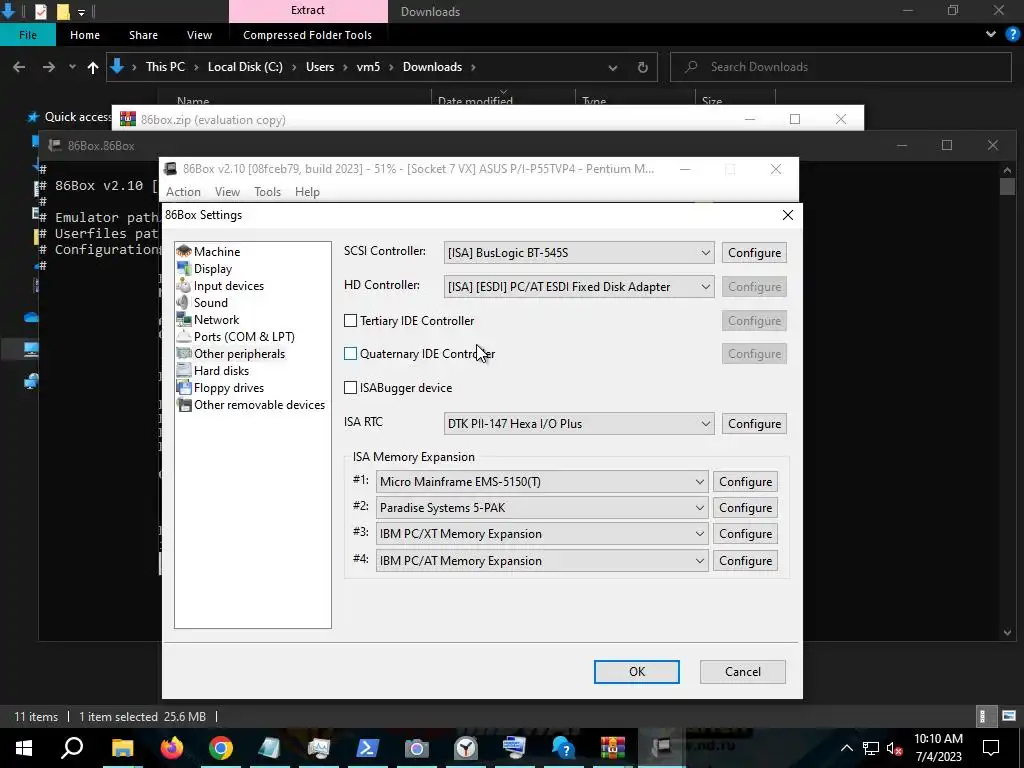Configure the ISA RTC device
Image resolution: width=1024 pixels, height=768 pixels.
(754, 424)
